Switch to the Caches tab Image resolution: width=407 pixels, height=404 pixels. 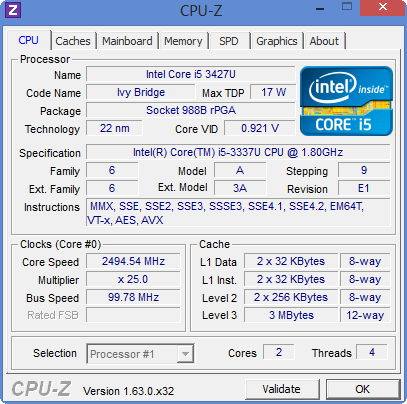(x=73, y=41)
